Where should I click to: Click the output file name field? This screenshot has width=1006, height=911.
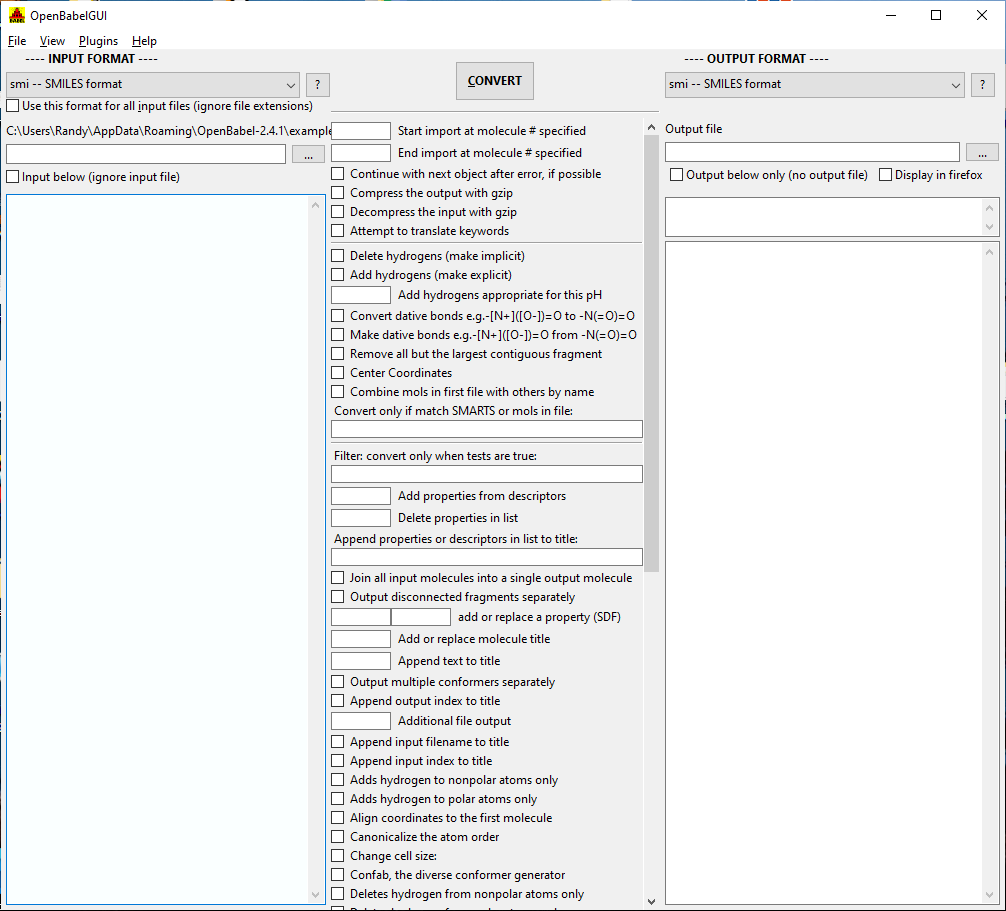click(x=812, y=152)
